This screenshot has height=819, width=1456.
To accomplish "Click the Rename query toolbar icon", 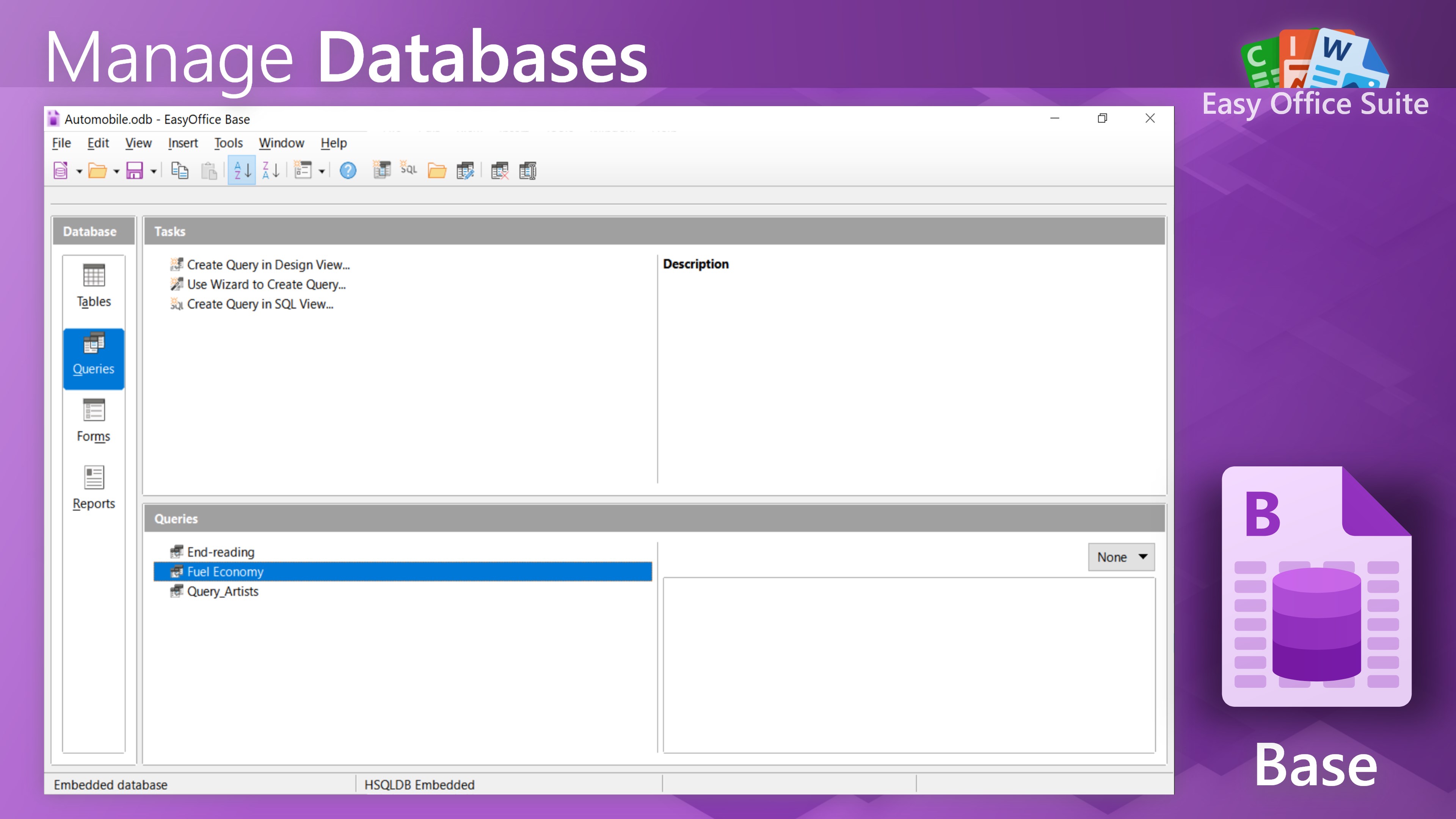I will pyautogui.click(x=527, y=170).
